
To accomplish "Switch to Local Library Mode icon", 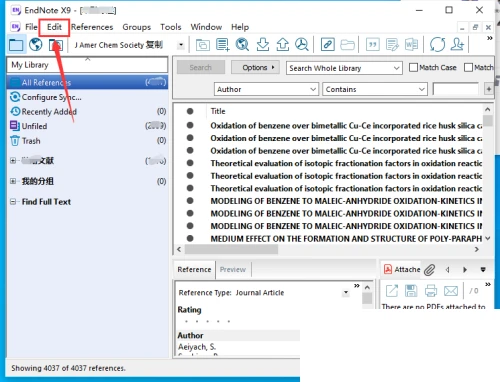I will [x=16, y=44].
